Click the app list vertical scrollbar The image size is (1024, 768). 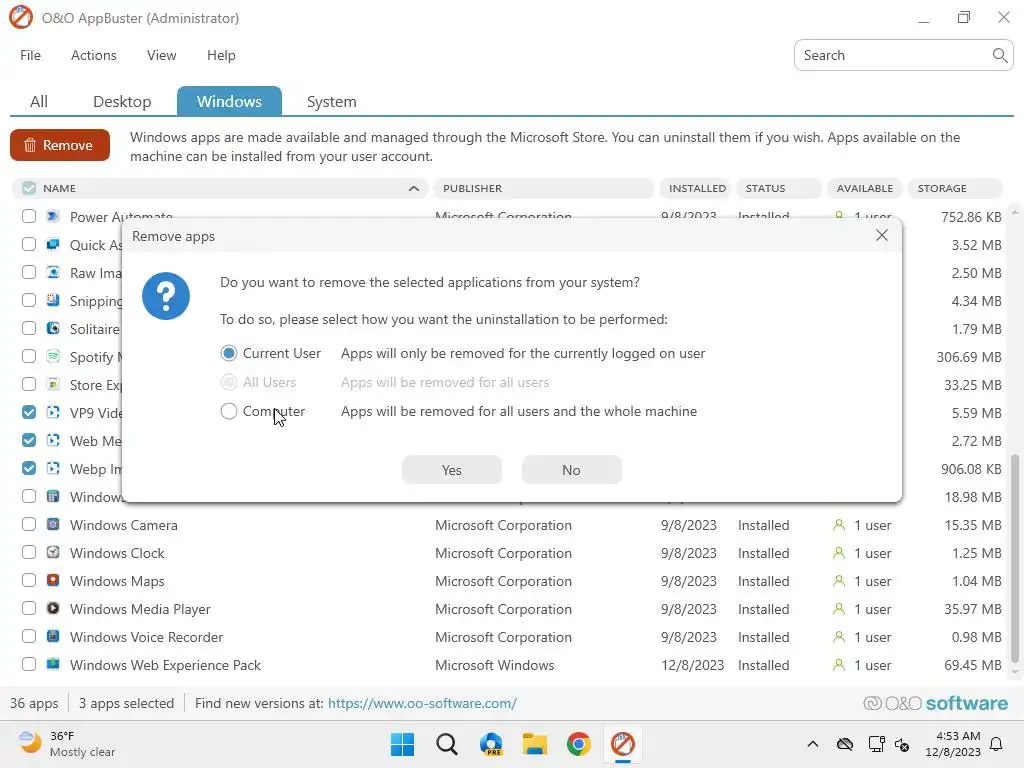point(1014,558)
